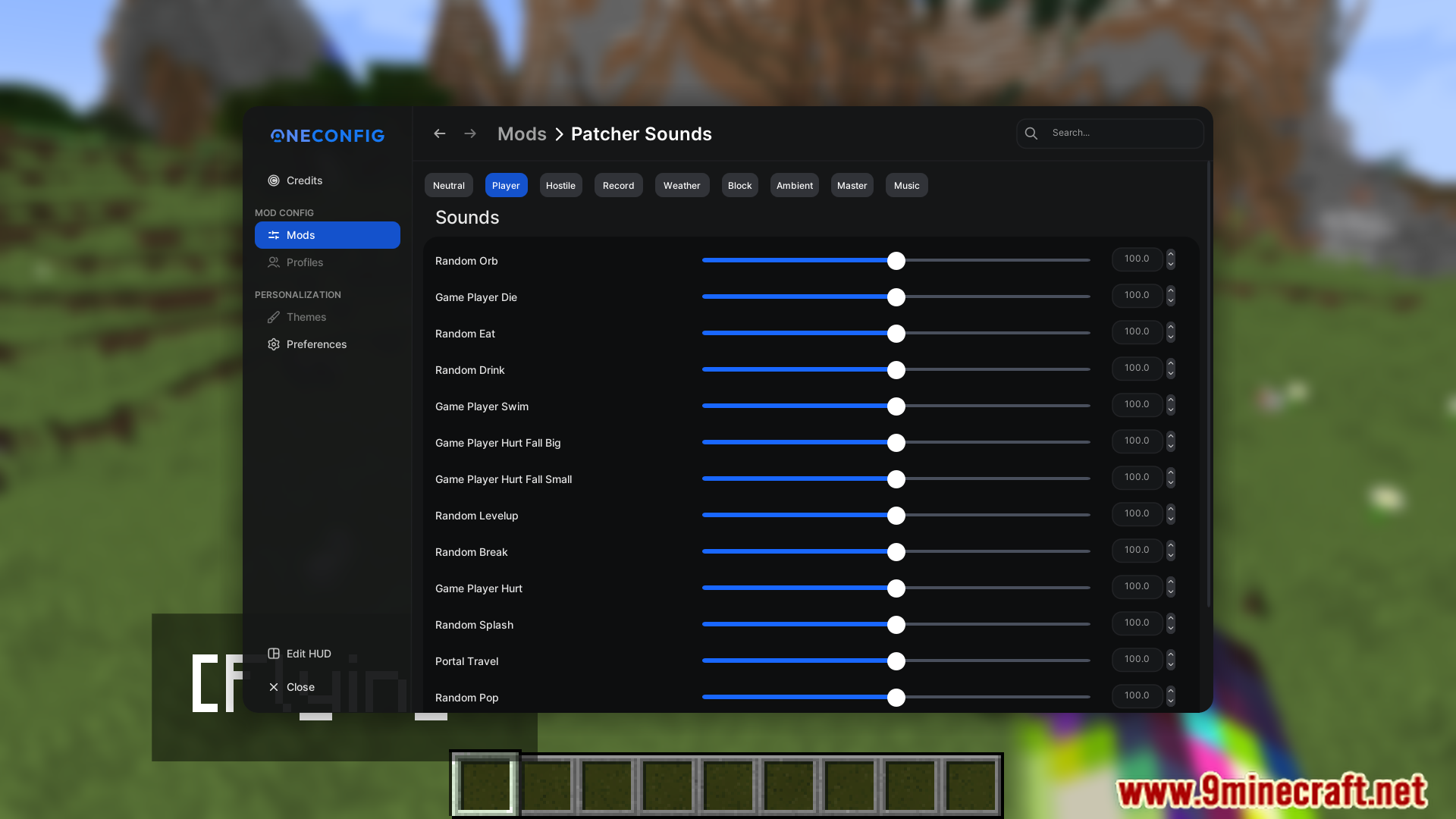The width and height of the screenshot is (1456, 819).
Task: Click the Random Drink slider handle
Action: pyautogui.click(x=896, y=370)
